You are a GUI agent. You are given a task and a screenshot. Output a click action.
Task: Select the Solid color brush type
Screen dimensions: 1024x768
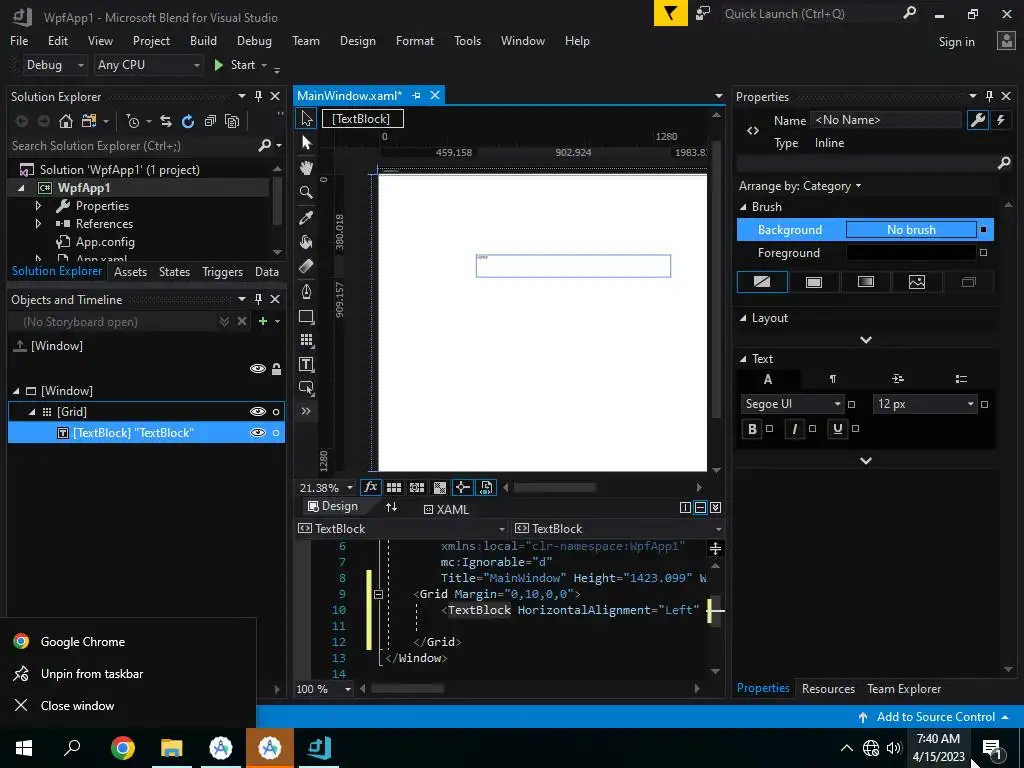814,282
